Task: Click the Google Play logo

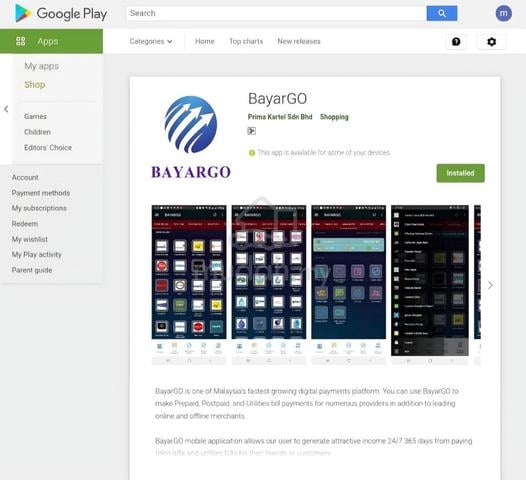Action: point(61,14)
